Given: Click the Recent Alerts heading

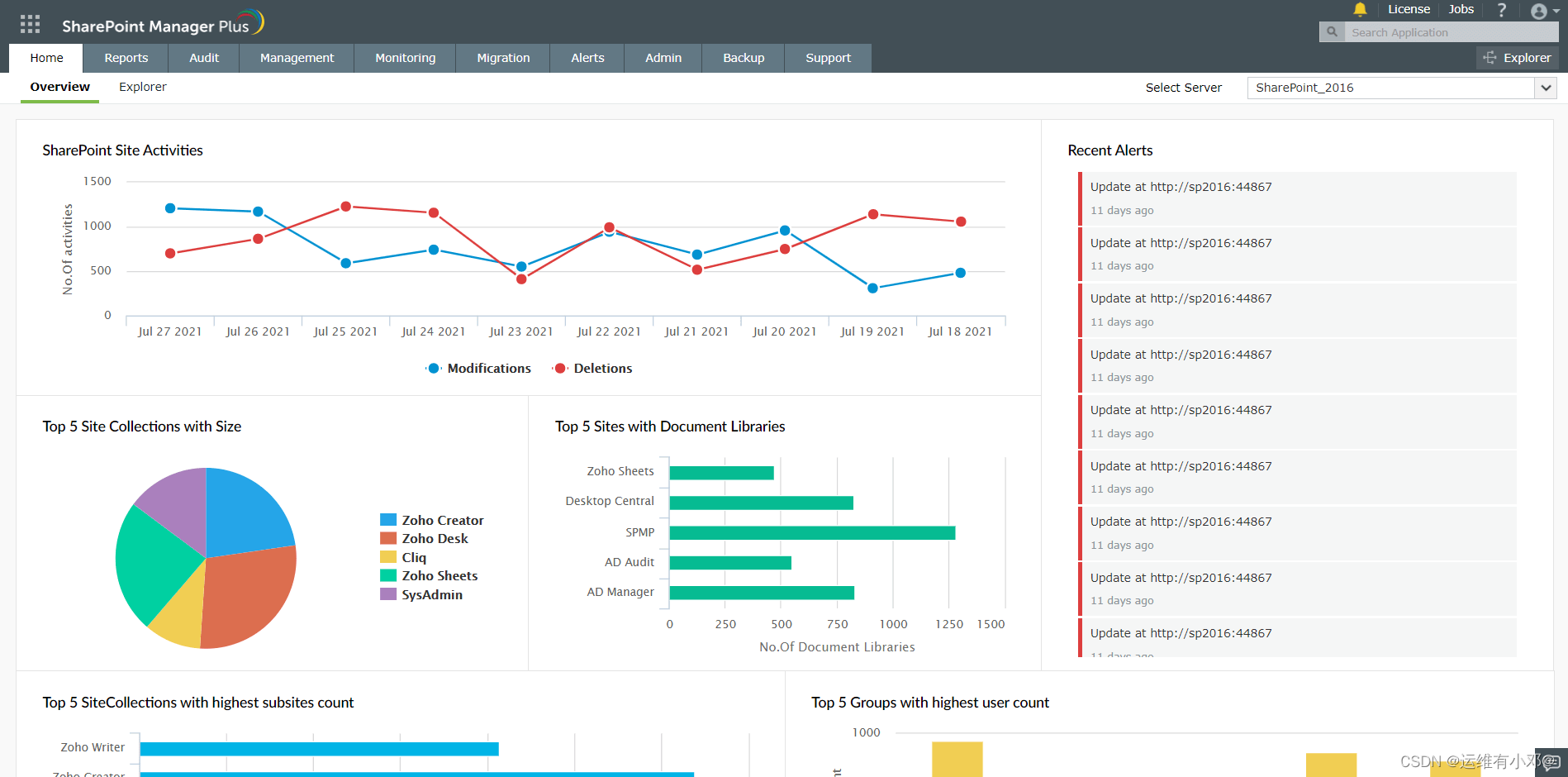Looking at the screenshot, I should pyautogui.click(x=1109, y=150).
